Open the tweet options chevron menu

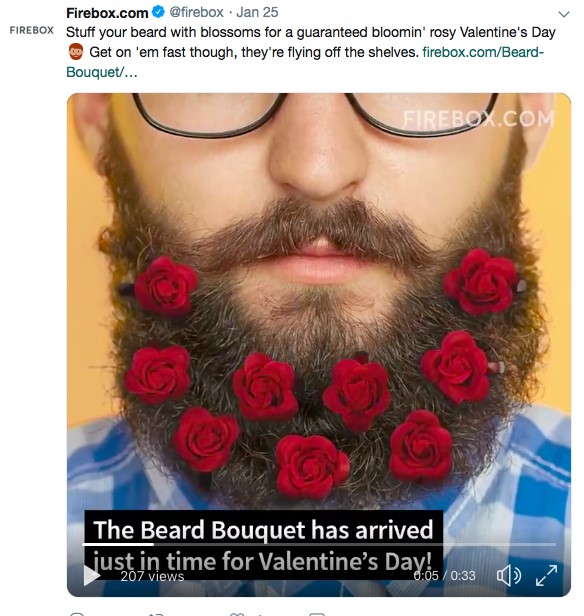point(564,14)
